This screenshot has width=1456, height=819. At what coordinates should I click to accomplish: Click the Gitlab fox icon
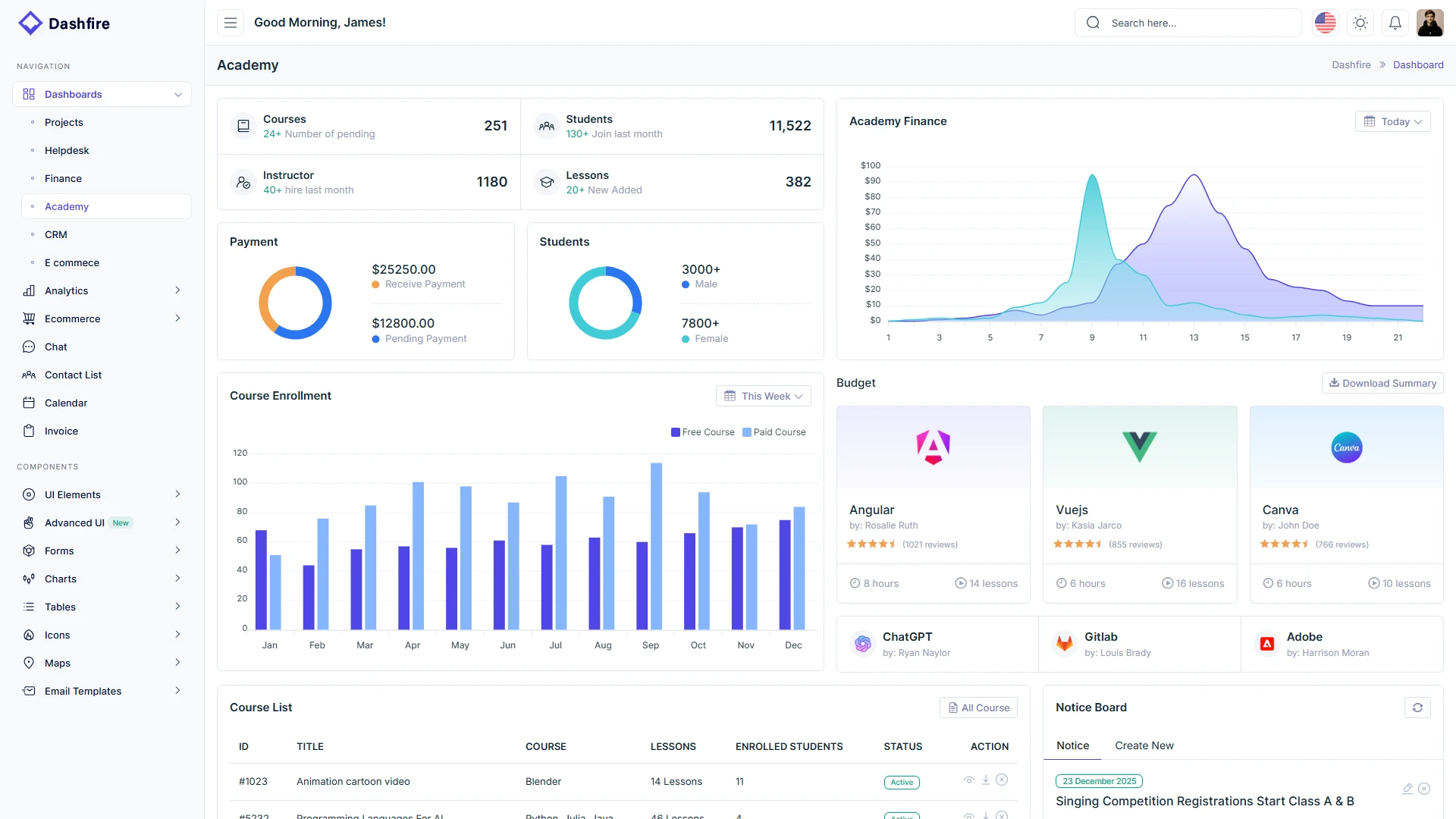click(1065, 644)
